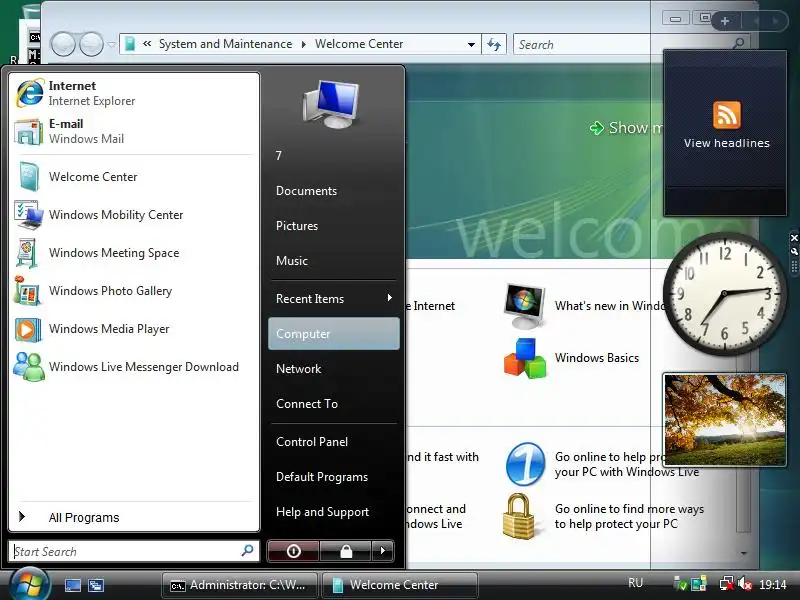Open clock gadget options wrench

pyautogui.click(x=794, y=251)
